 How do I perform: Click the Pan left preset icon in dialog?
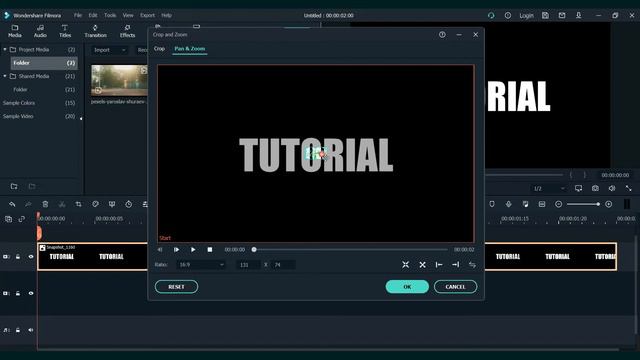pos(439,265)
